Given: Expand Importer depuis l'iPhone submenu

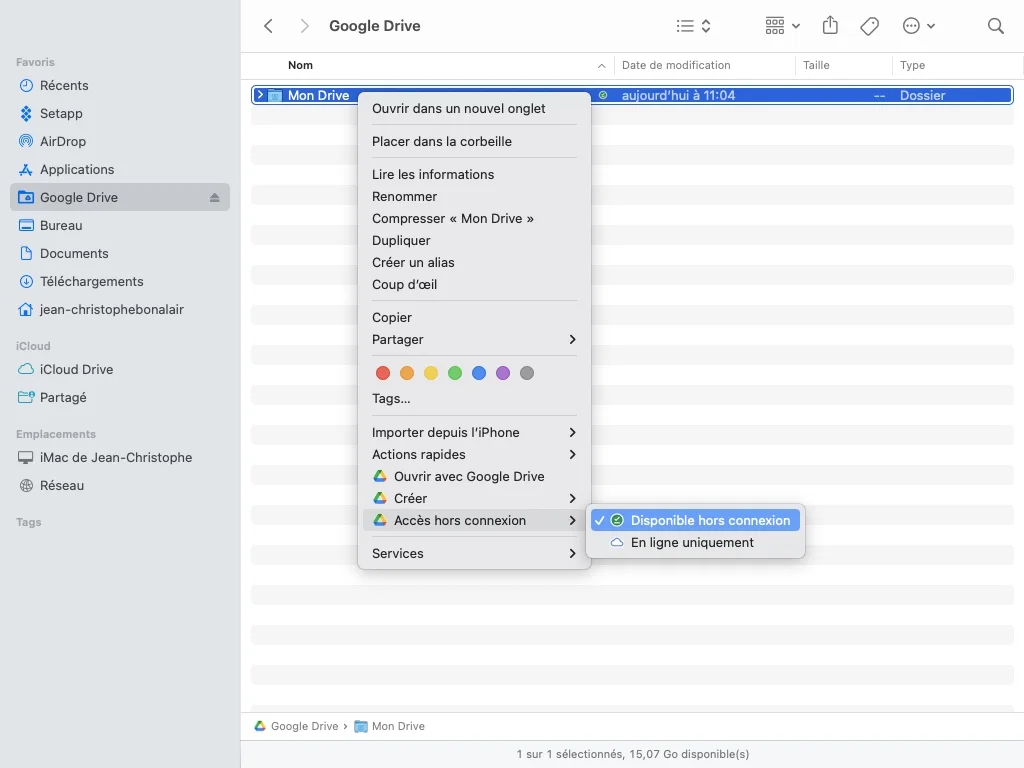Looking at the screenshot, I should coord(474,432).
